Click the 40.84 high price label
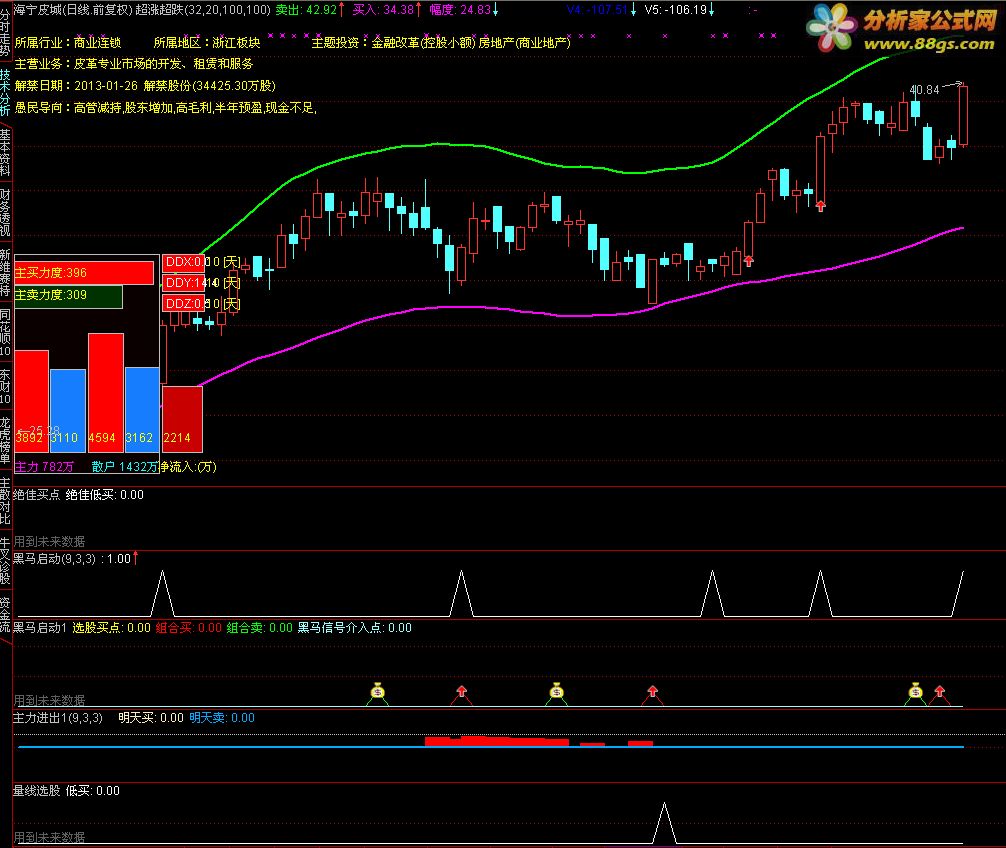 925,90
